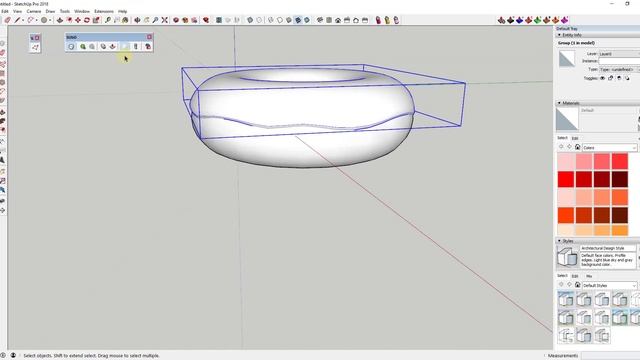
Task: Select the Offset tool
Action: (69, 20)
